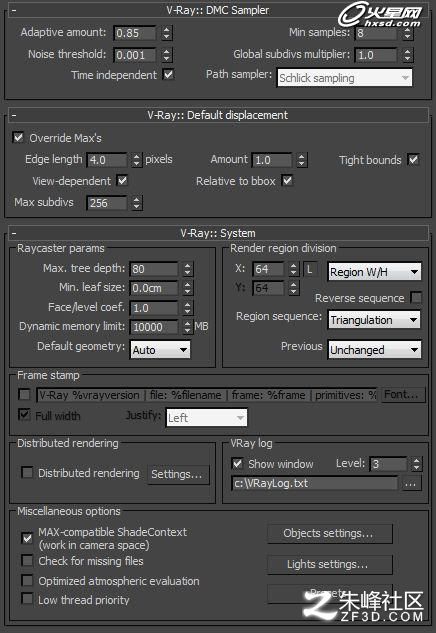Click the Noise threshold spinner arrows
The height and width of the screenshot is (633, 436).
point(167,55)
